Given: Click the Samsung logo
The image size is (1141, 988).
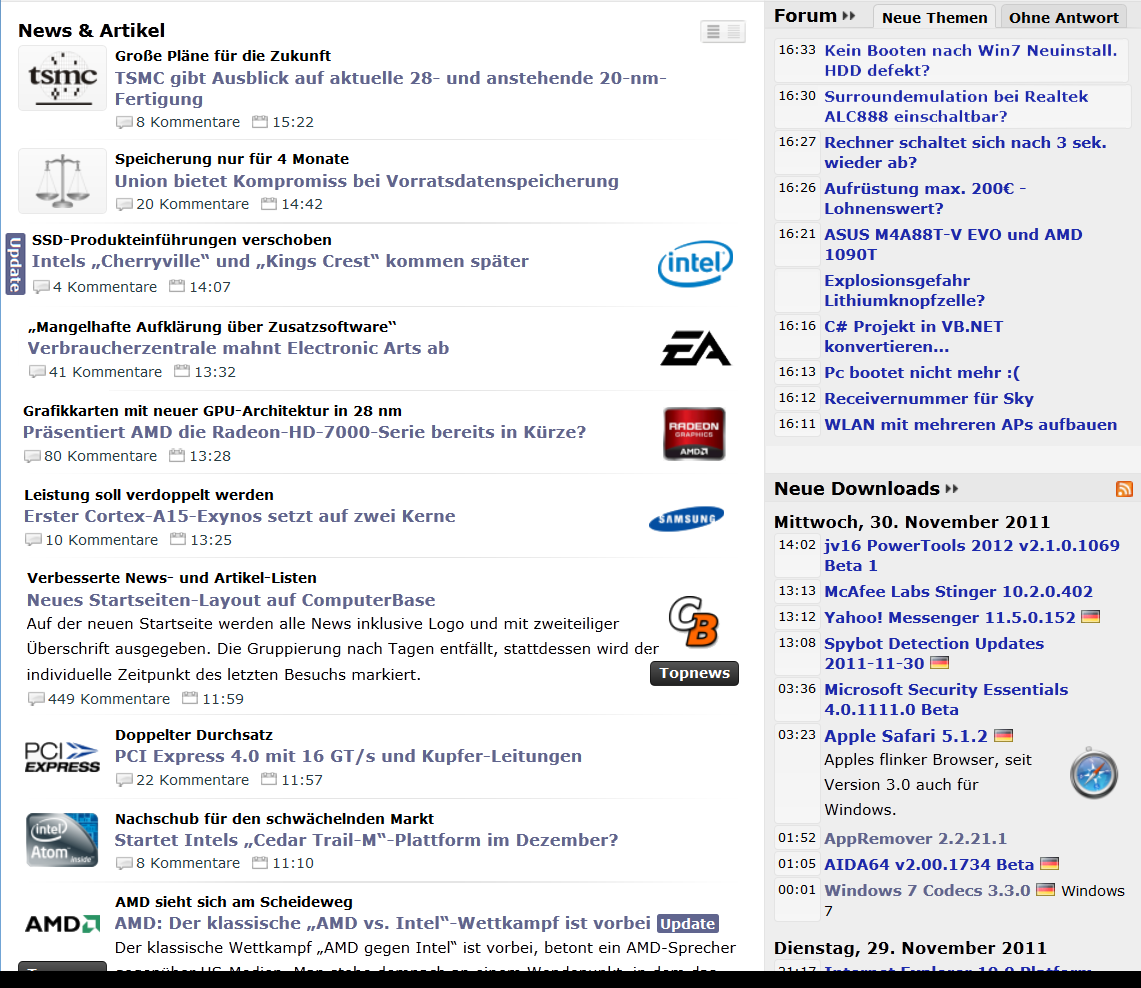Looking at the screenshot, I should tap(686, 518).
